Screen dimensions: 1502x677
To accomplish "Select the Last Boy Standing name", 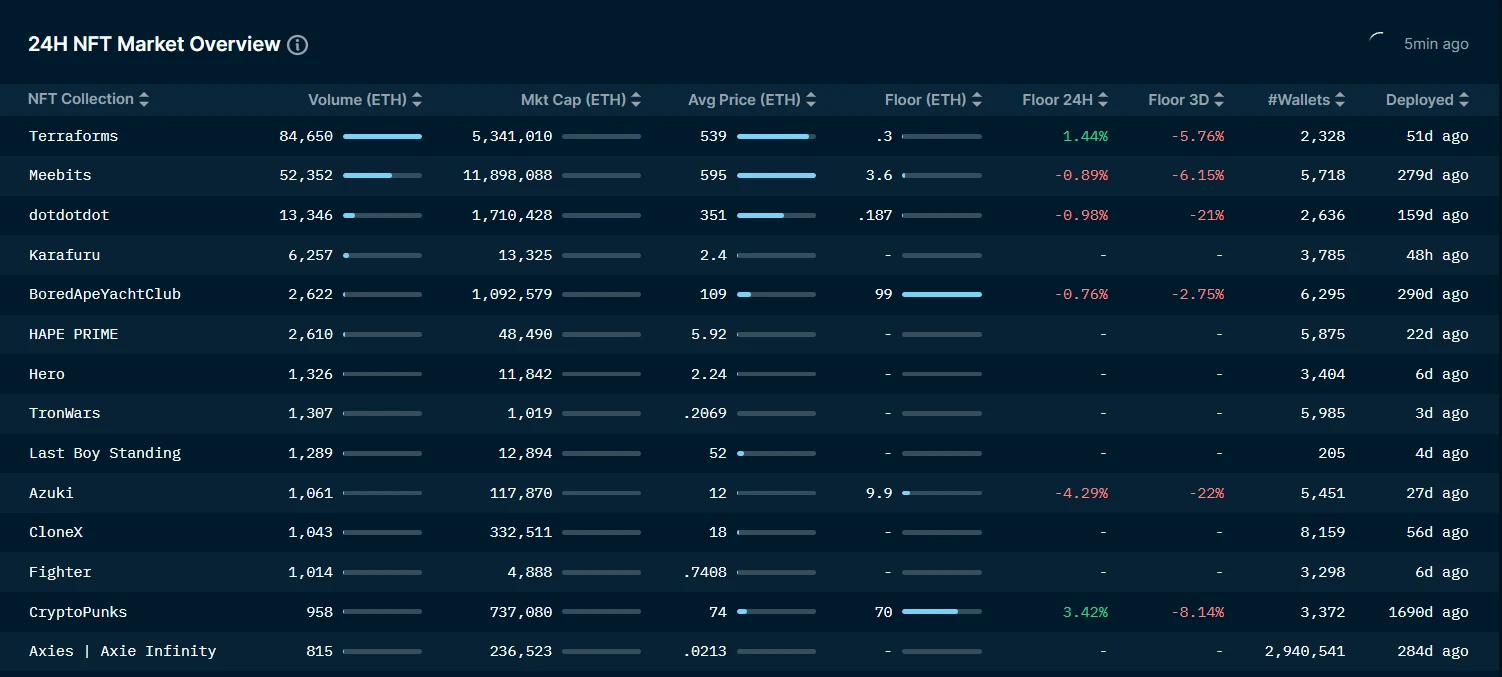I will (x=105, y=453).
